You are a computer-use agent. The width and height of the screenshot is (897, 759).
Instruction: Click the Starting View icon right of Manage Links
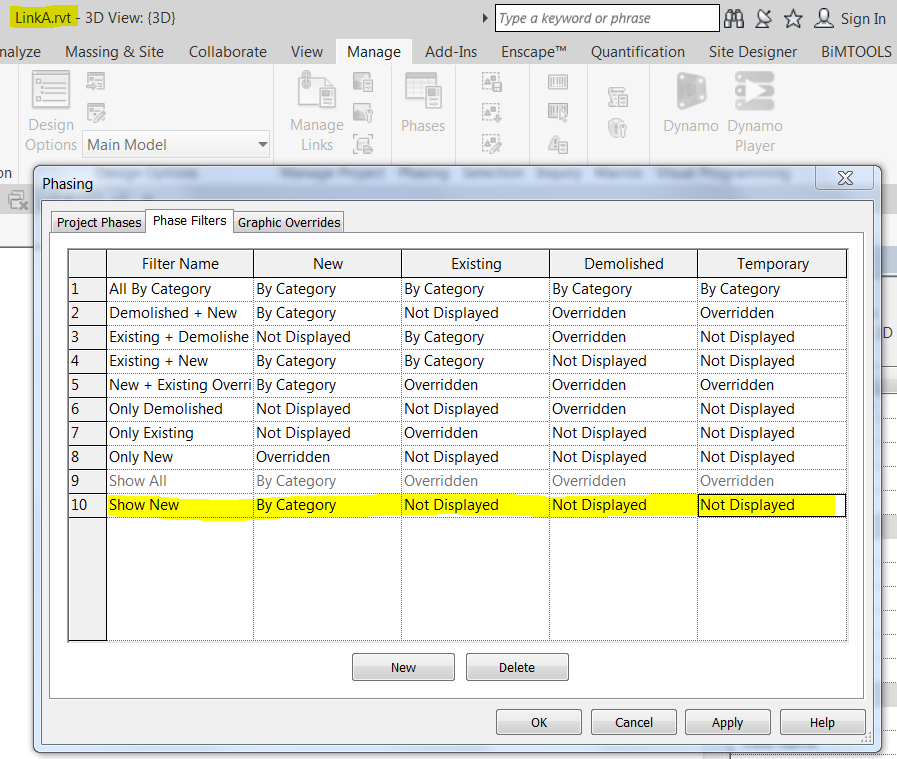[363, 143]
